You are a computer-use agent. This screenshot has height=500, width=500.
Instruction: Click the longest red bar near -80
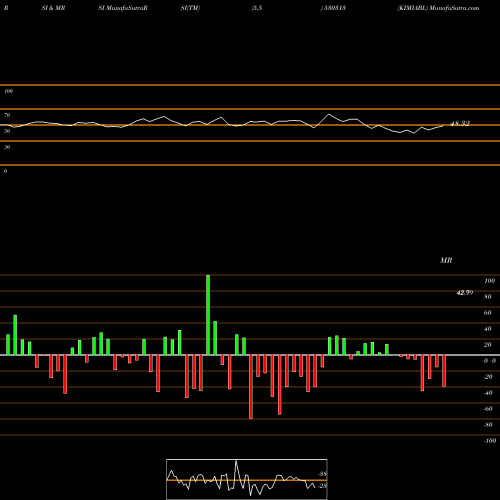pyautogui.click(x=251, y=387)
